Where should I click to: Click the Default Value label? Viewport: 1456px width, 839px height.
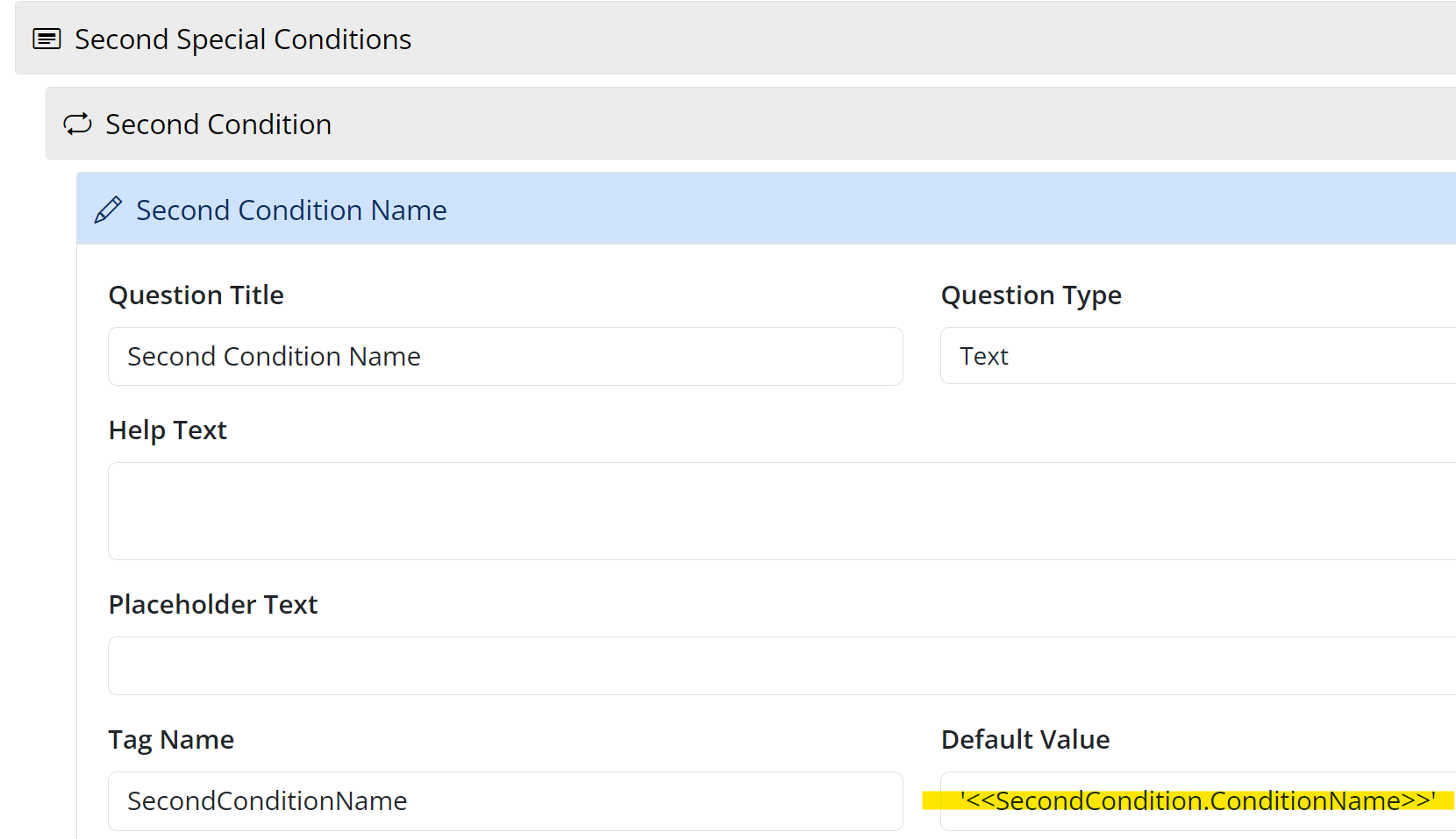[x=1025, y=740]
